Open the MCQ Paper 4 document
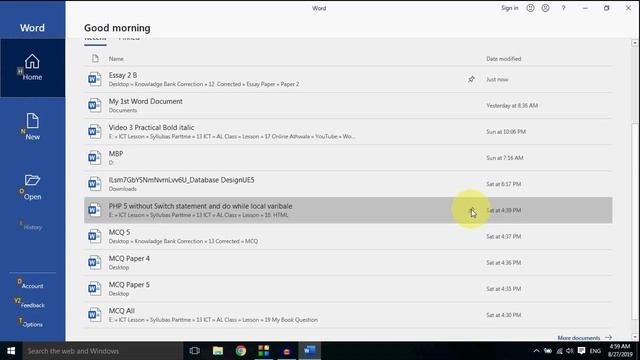The height and width of the screenshot is (360, 640). pos(348,262)
